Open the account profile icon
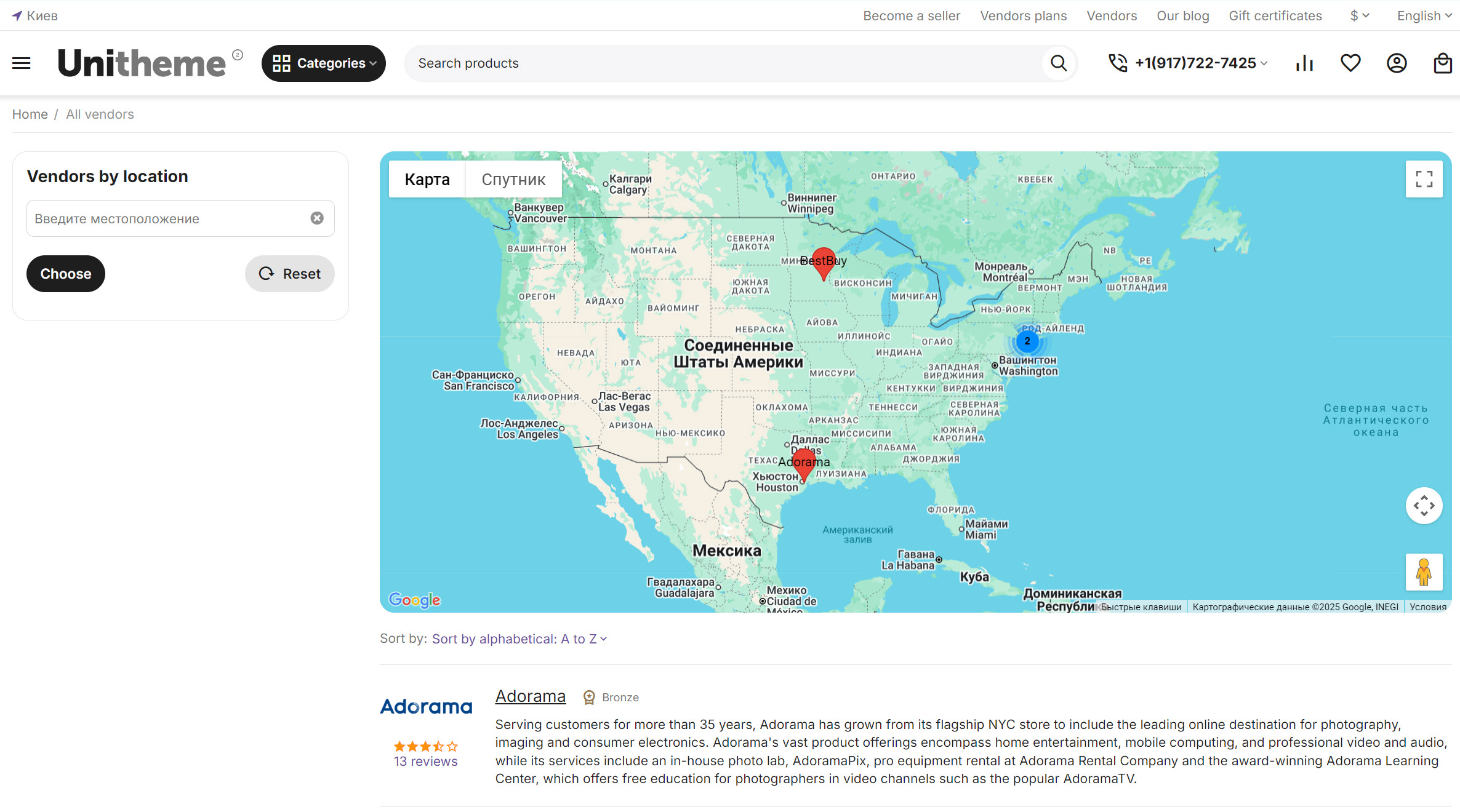Image resolution: width=1460 pixels, height=812 pixels. coord(1397,63)
